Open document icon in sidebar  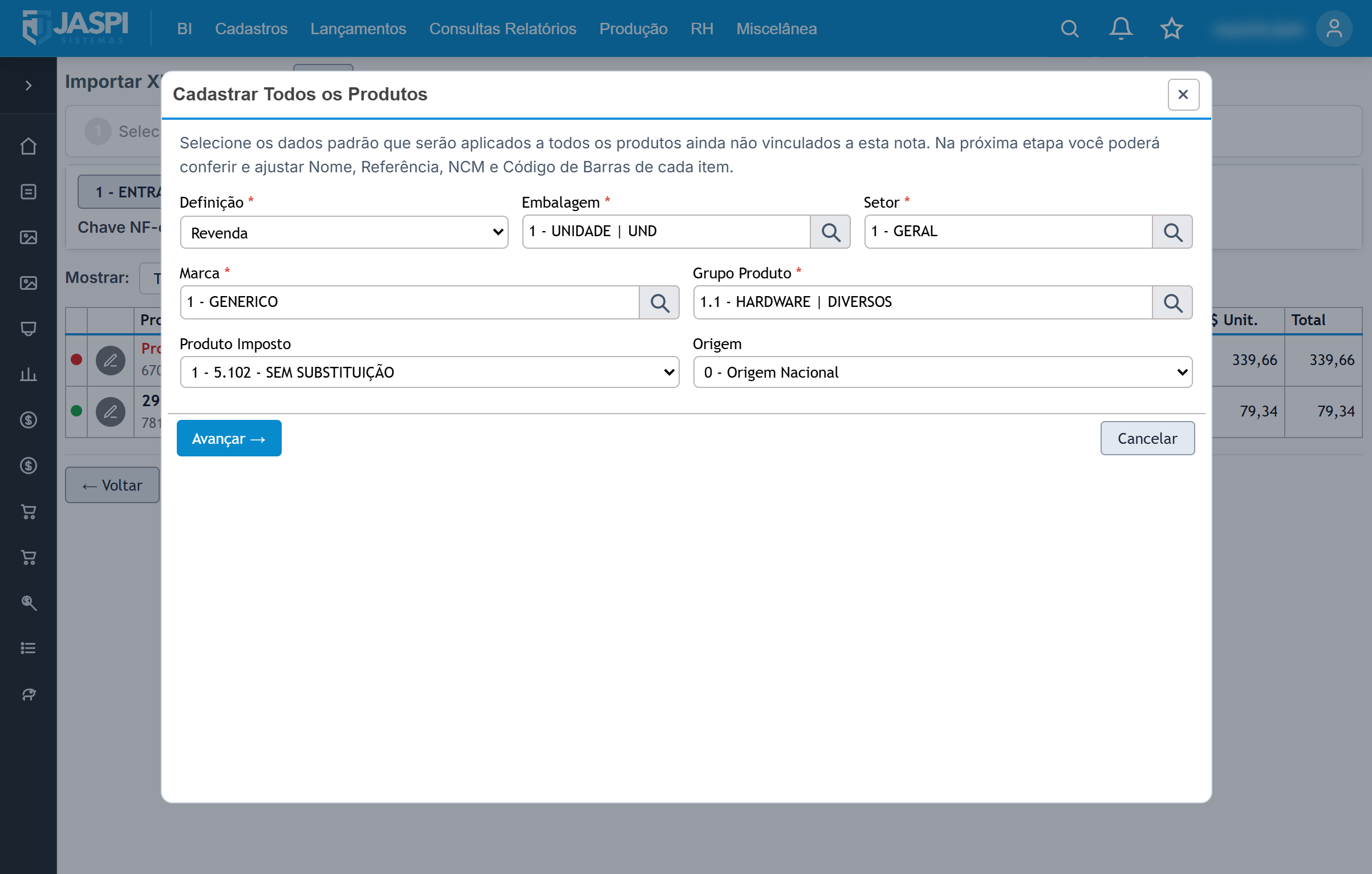click(x=29, y=192)
